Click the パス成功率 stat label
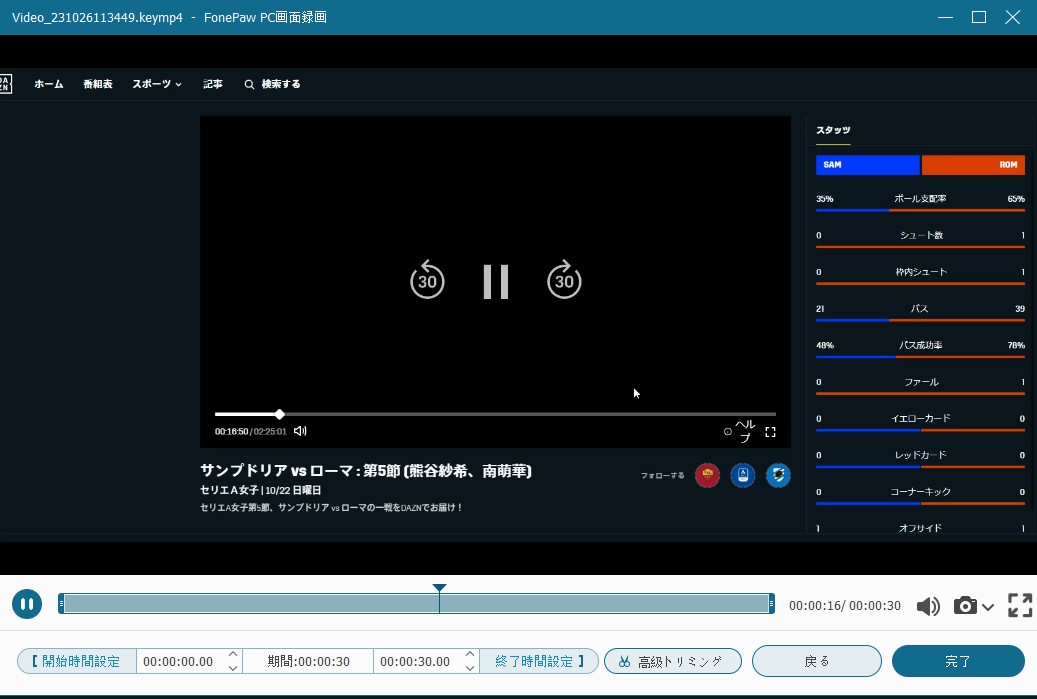 pos(920,345)
